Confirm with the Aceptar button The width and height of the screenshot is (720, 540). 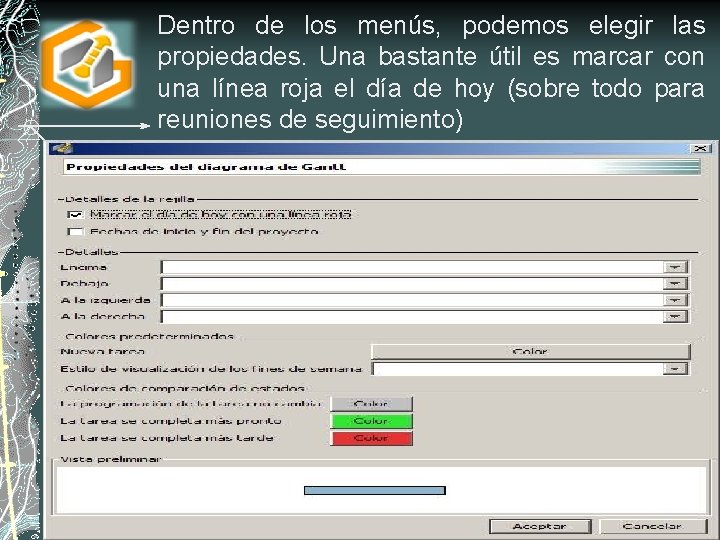click(540, 526)
